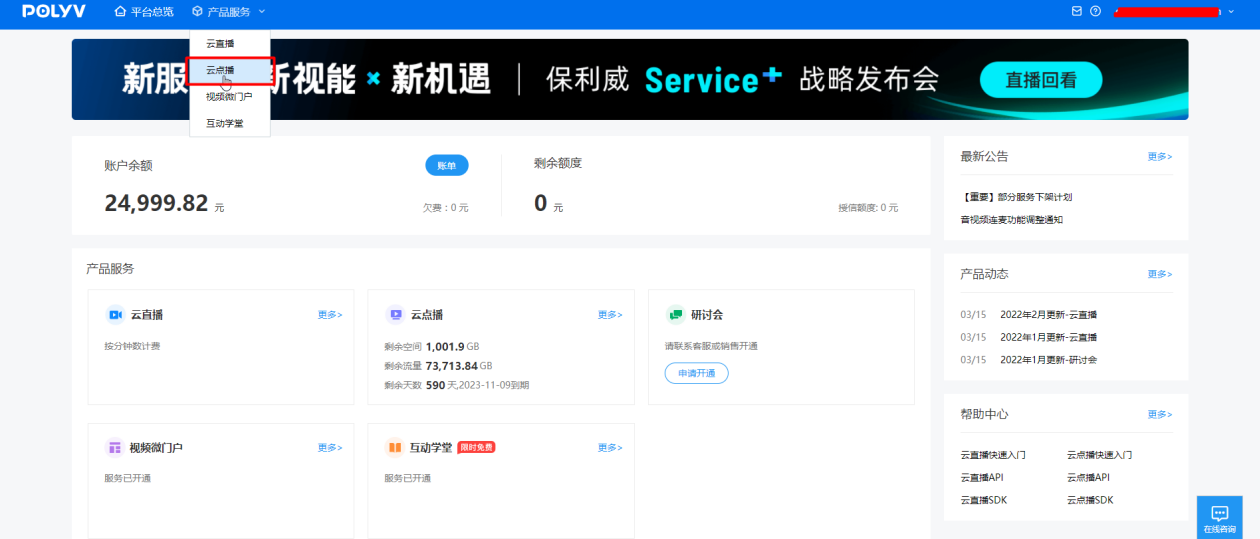Viewport: 1260px width, 539px height.
Task: Click the 账单 button
Action: click(446, 165)
